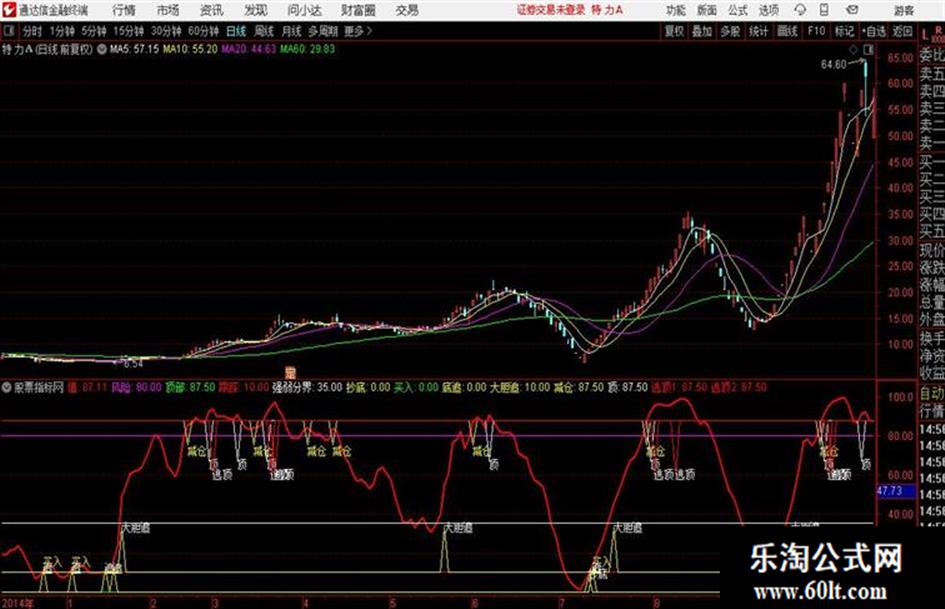945x609 pixels.
Task: Click the MA60 green indicator value
Action: click(307, 49)
